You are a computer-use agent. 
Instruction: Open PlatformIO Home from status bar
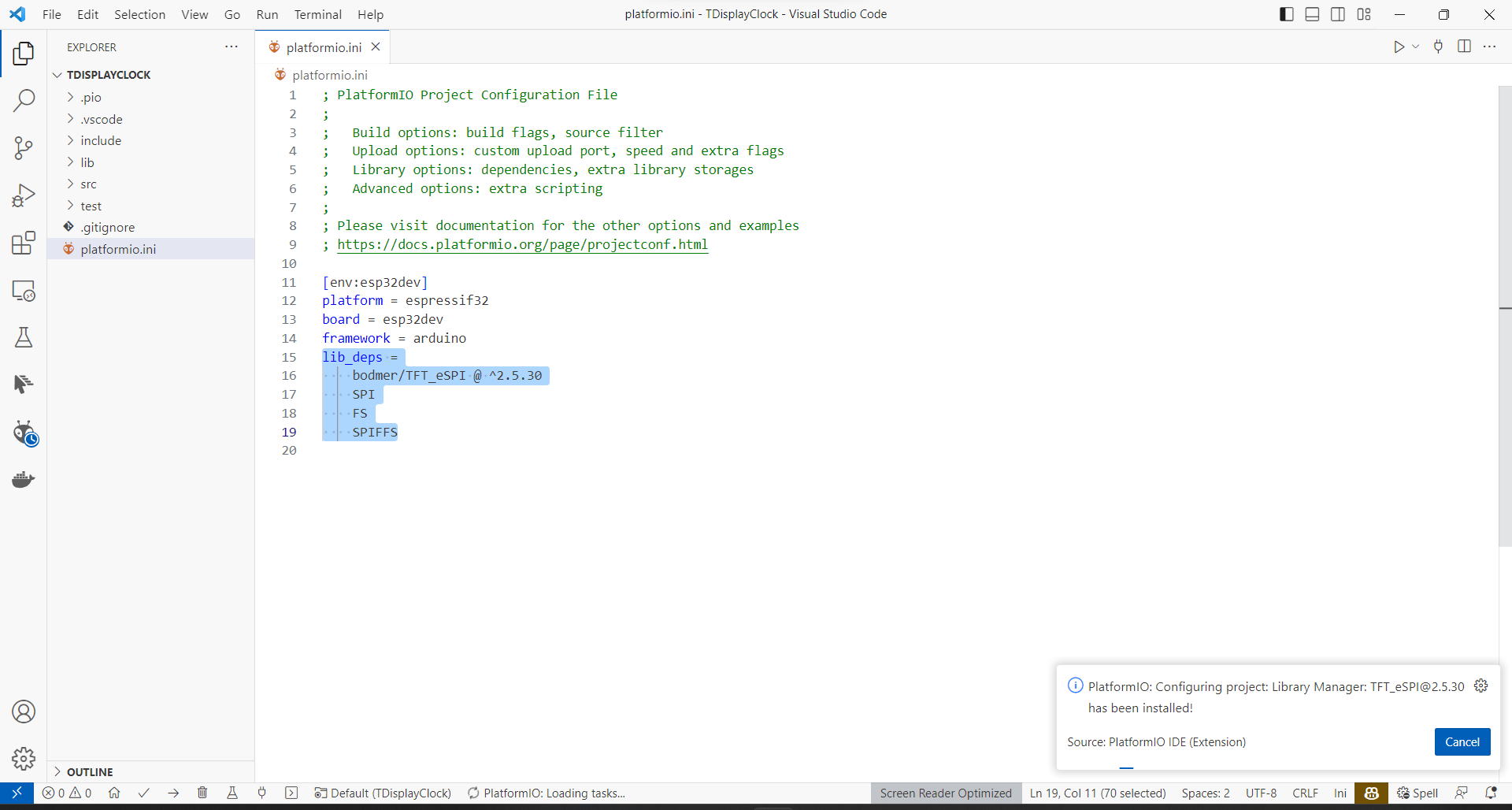pos(114,793)
